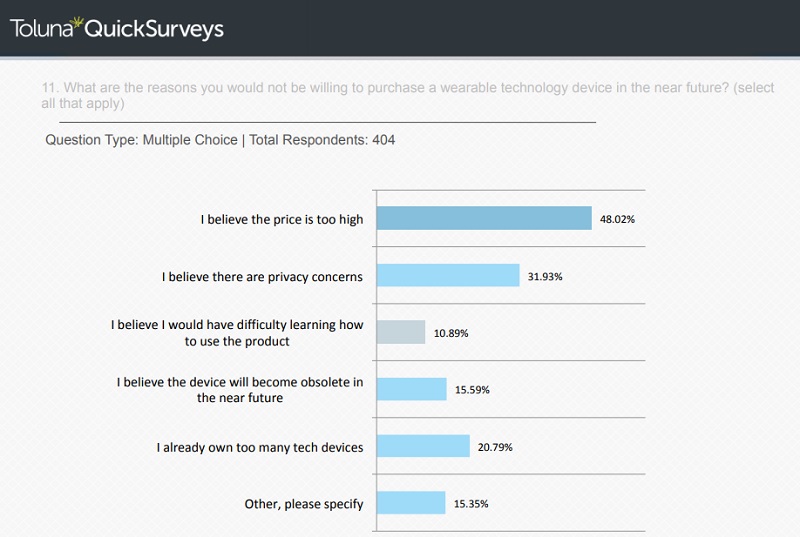800x537 pixels.
Task: Select the 'I believe the price is too high' label
Action: pos(283,219)
